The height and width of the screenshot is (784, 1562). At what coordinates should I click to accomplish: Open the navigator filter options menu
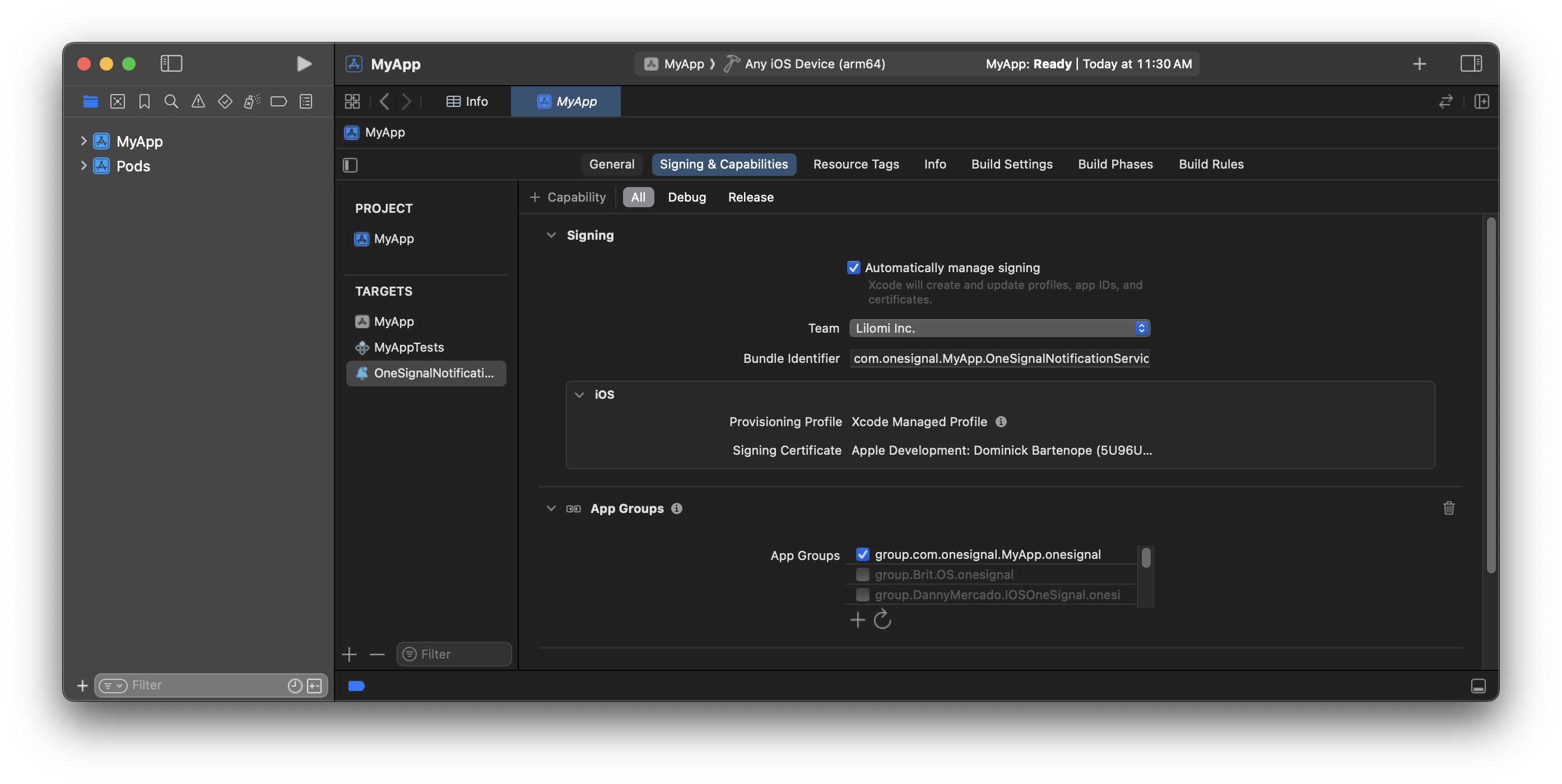(x=113, y=685)
